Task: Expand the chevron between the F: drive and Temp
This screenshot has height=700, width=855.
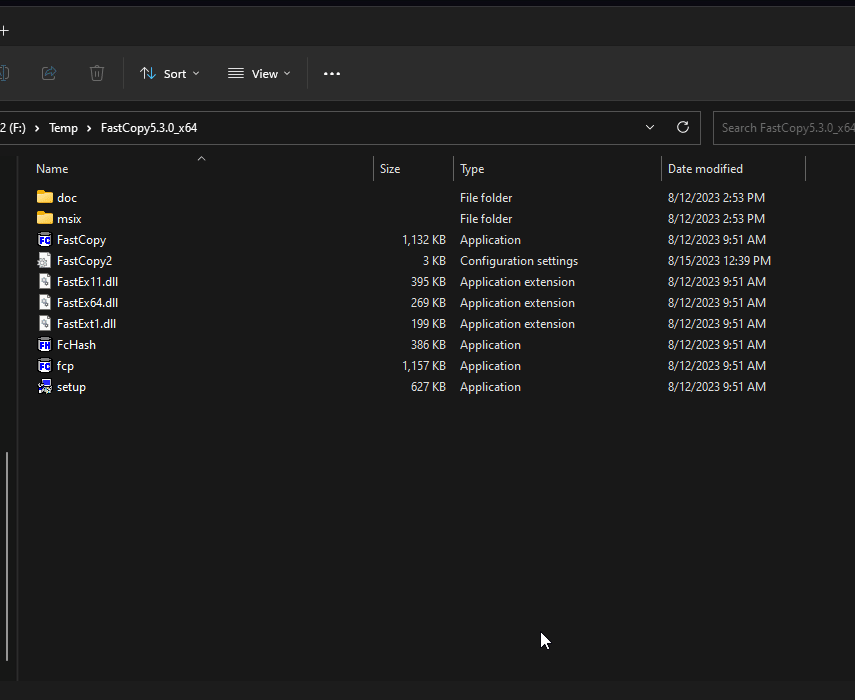Action: click(37, 128)
